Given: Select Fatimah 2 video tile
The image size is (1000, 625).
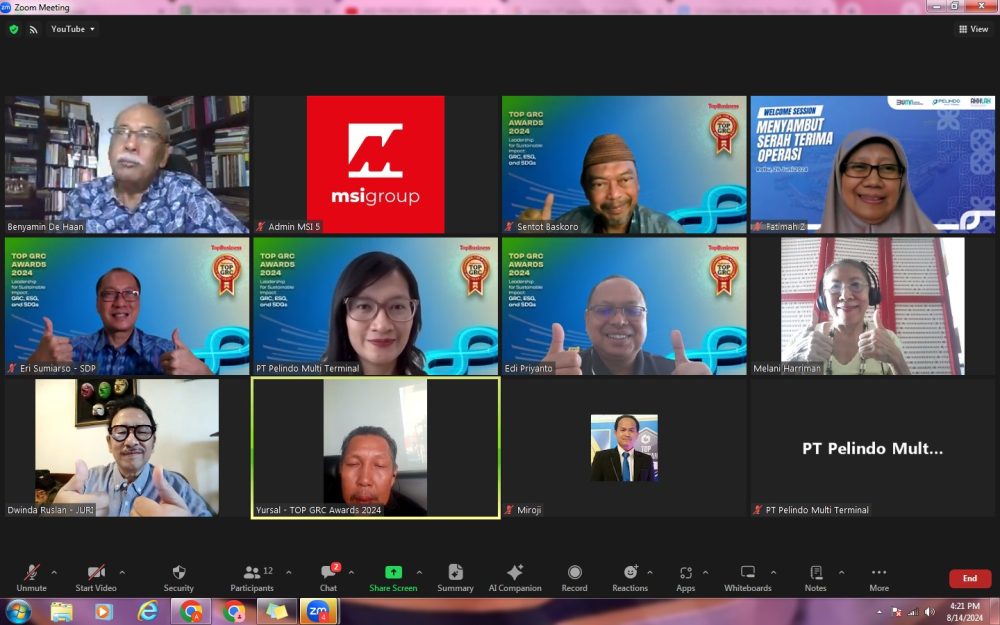Looking at the screenshot, I should tap(873, 165).
